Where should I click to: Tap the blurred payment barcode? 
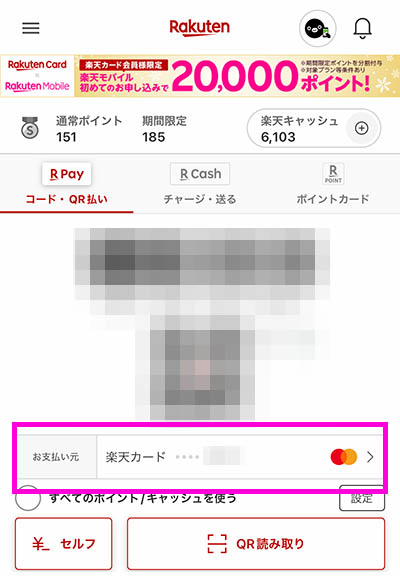[202, 264]
